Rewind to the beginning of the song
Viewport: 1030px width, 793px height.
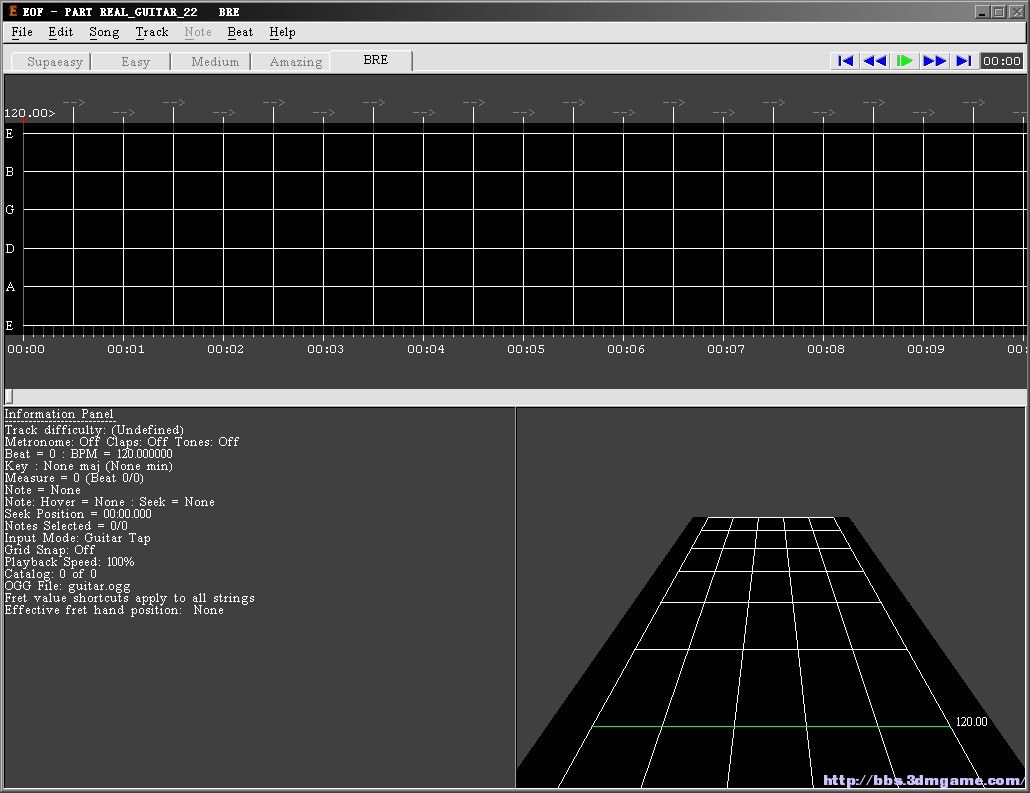845,61
